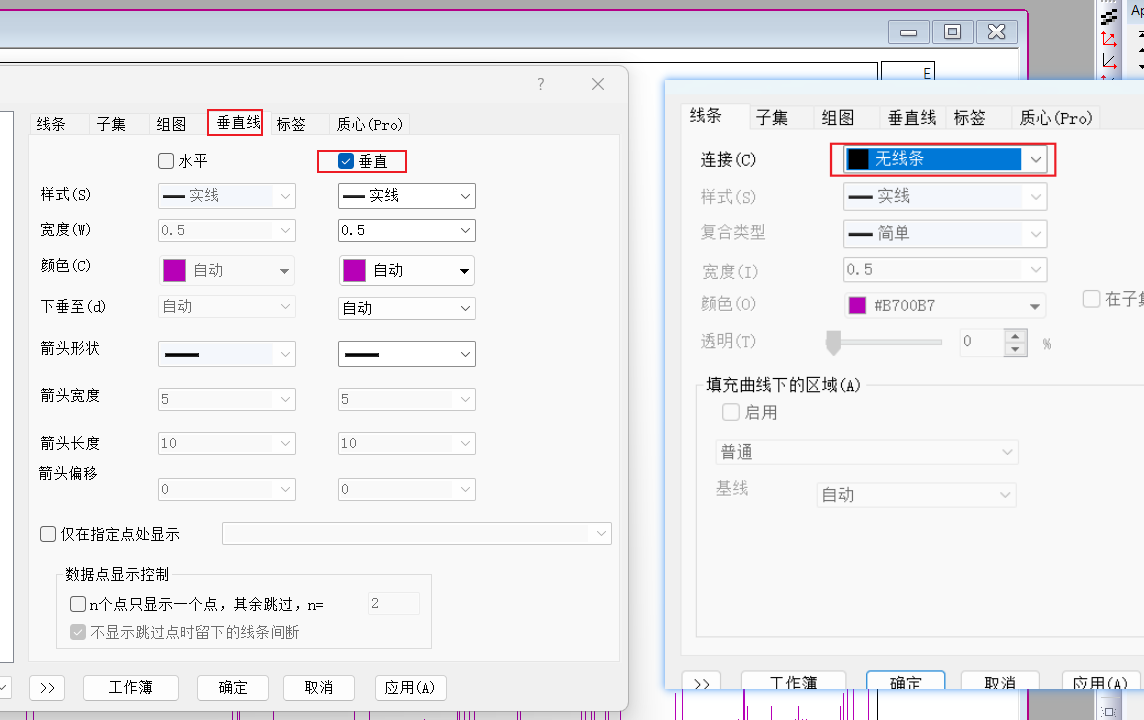Open the 基线 自动 dropdown
1144x720 pixels.
(x=916, y=495)
